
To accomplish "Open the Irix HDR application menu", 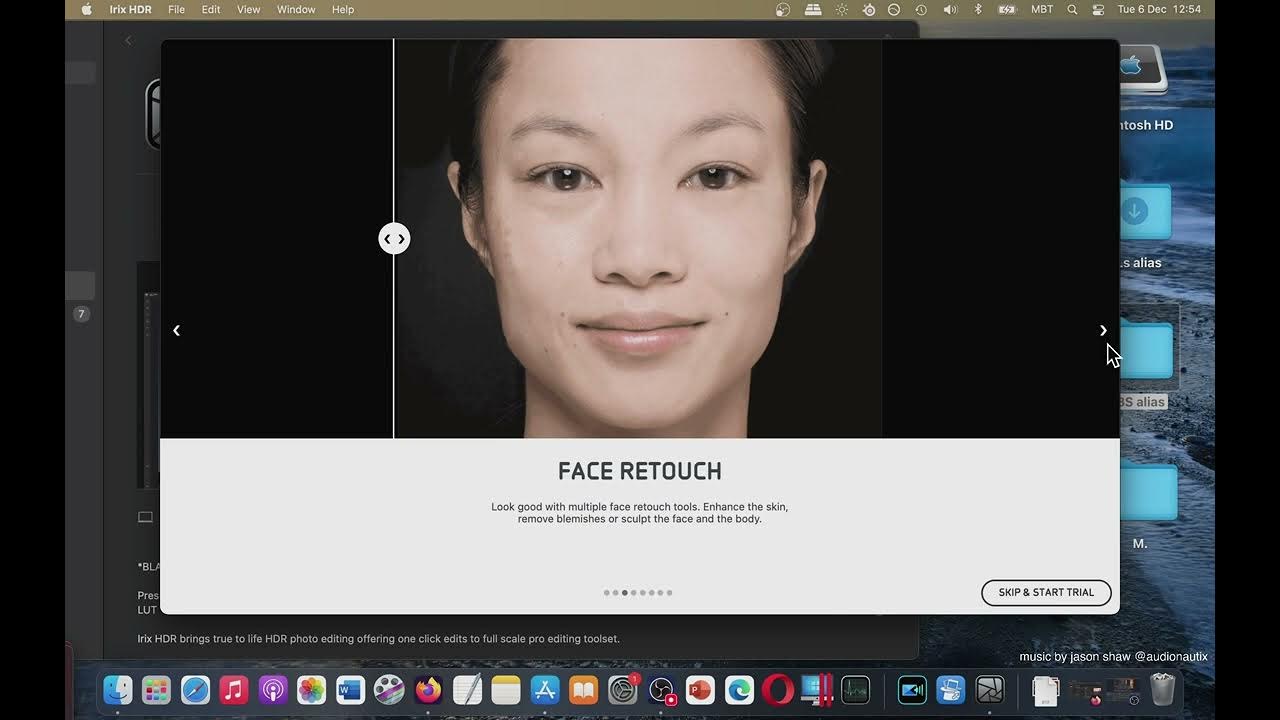I will (130, 9).
